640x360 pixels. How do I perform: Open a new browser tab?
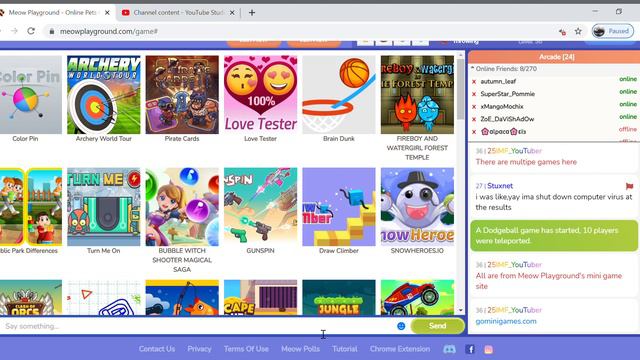[x=252, y=13]
